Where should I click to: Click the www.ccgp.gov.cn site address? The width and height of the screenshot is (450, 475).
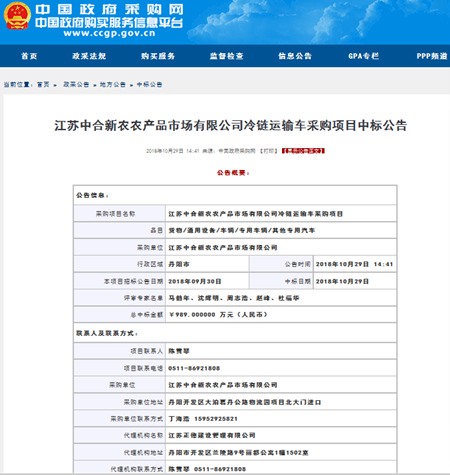point(109,33)
